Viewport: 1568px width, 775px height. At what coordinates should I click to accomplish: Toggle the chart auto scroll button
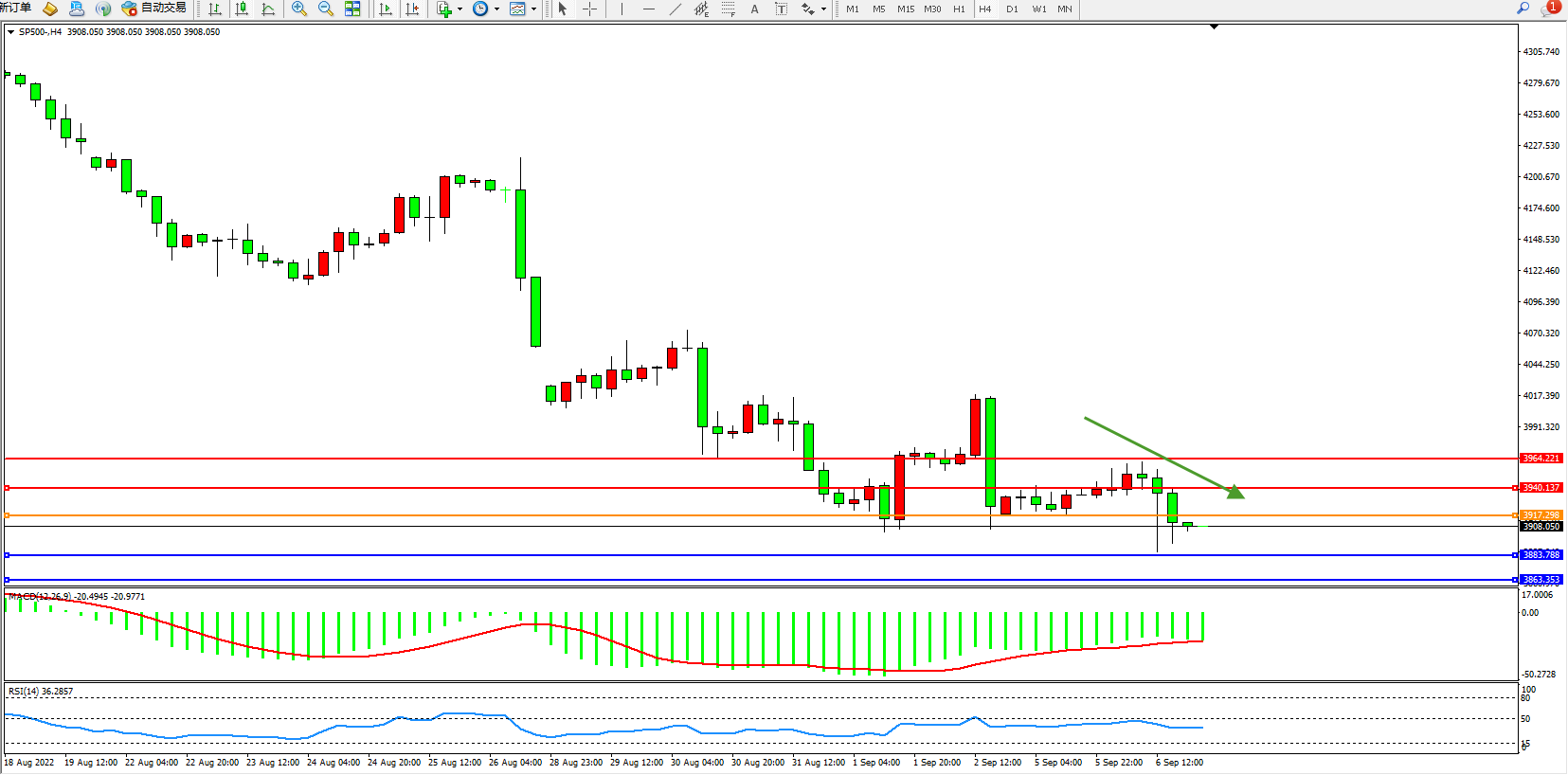pos(386,9)
